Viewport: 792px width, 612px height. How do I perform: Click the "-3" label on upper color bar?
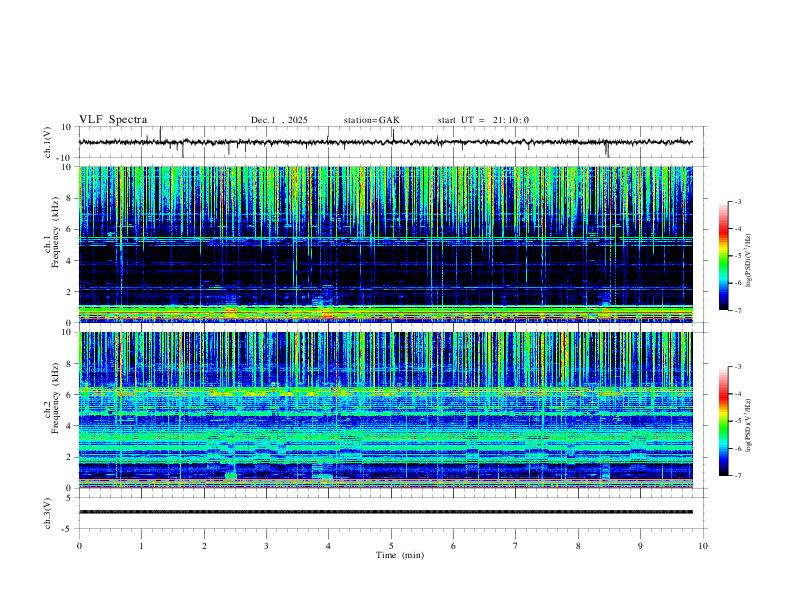coord(738,202)
